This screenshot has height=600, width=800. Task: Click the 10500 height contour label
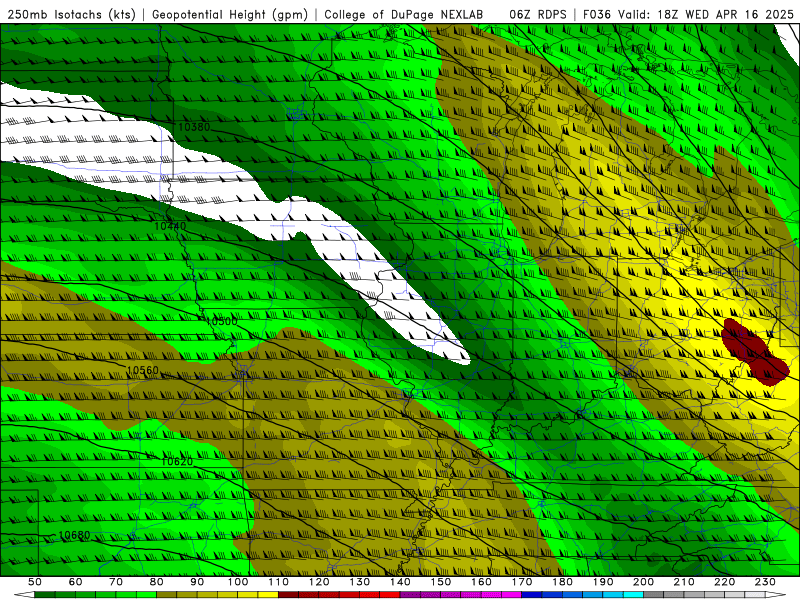pyautogui.click(x=221, y=321)
